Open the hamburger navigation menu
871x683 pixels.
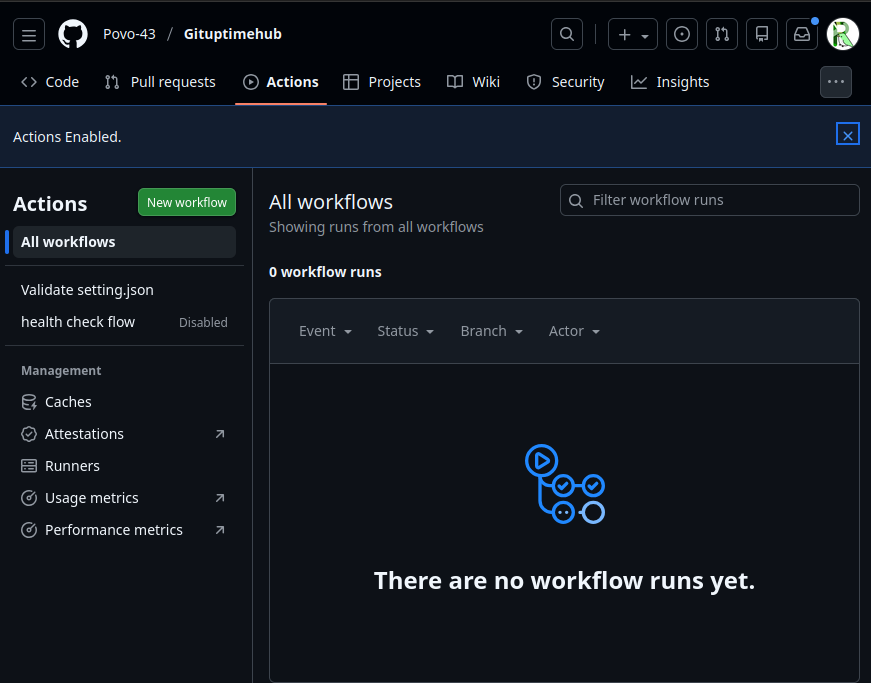coord(29,34)
